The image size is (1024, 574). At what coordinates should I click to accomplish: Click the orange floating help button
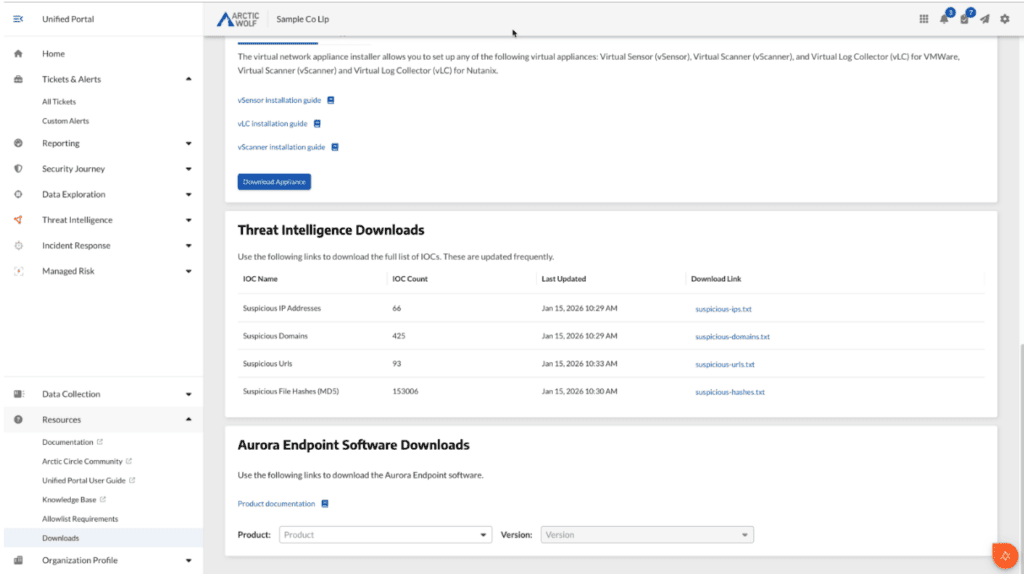(1004, 554)
